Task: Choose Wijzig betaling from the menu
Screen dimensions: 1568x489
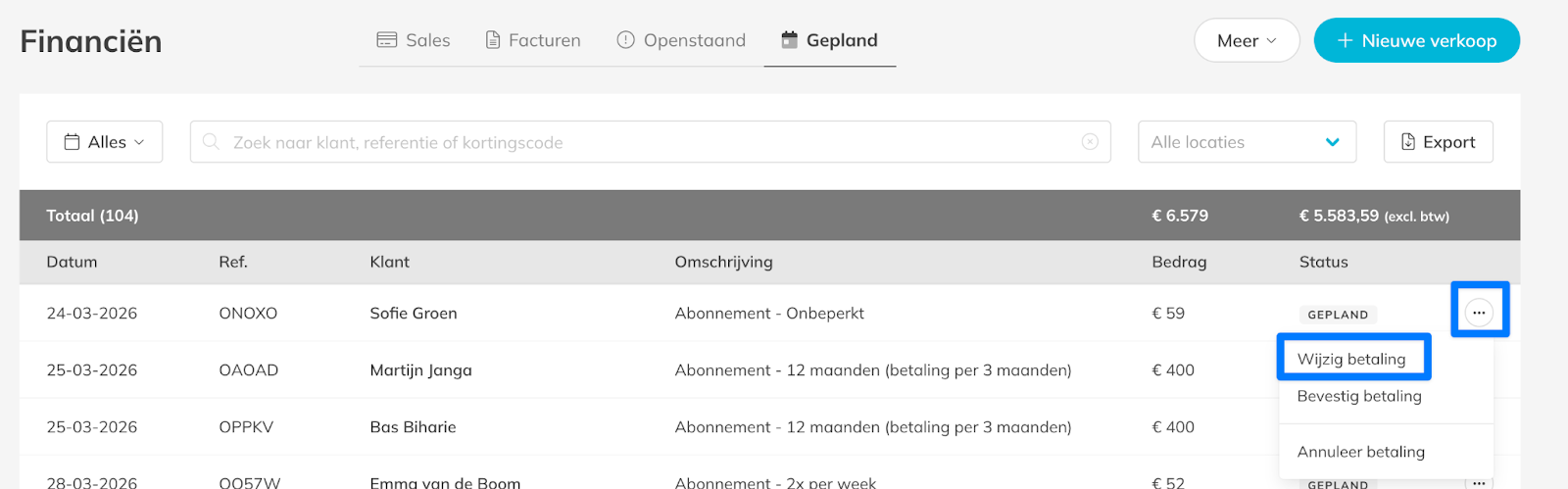Action: [x=1351, y=359]
